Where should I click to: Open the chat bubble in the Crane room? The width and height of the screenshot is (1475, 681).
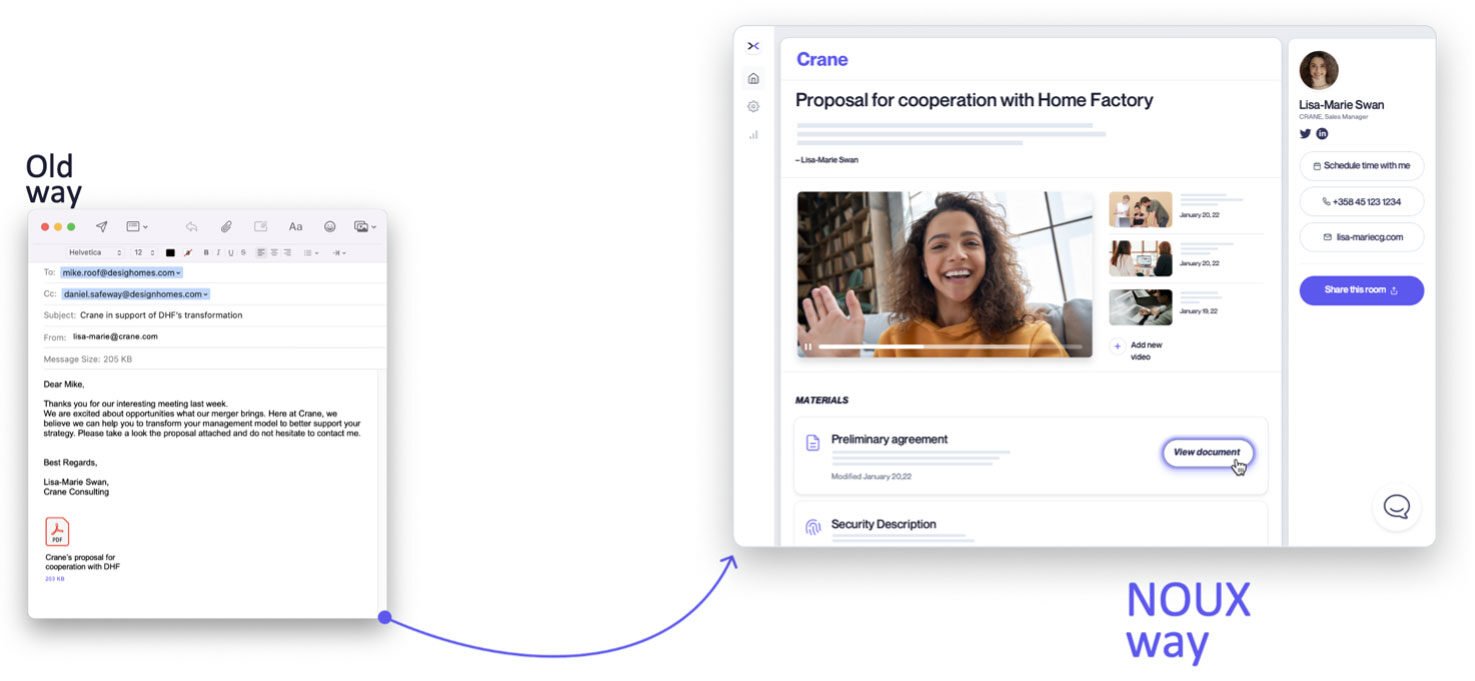[1396, 507]
